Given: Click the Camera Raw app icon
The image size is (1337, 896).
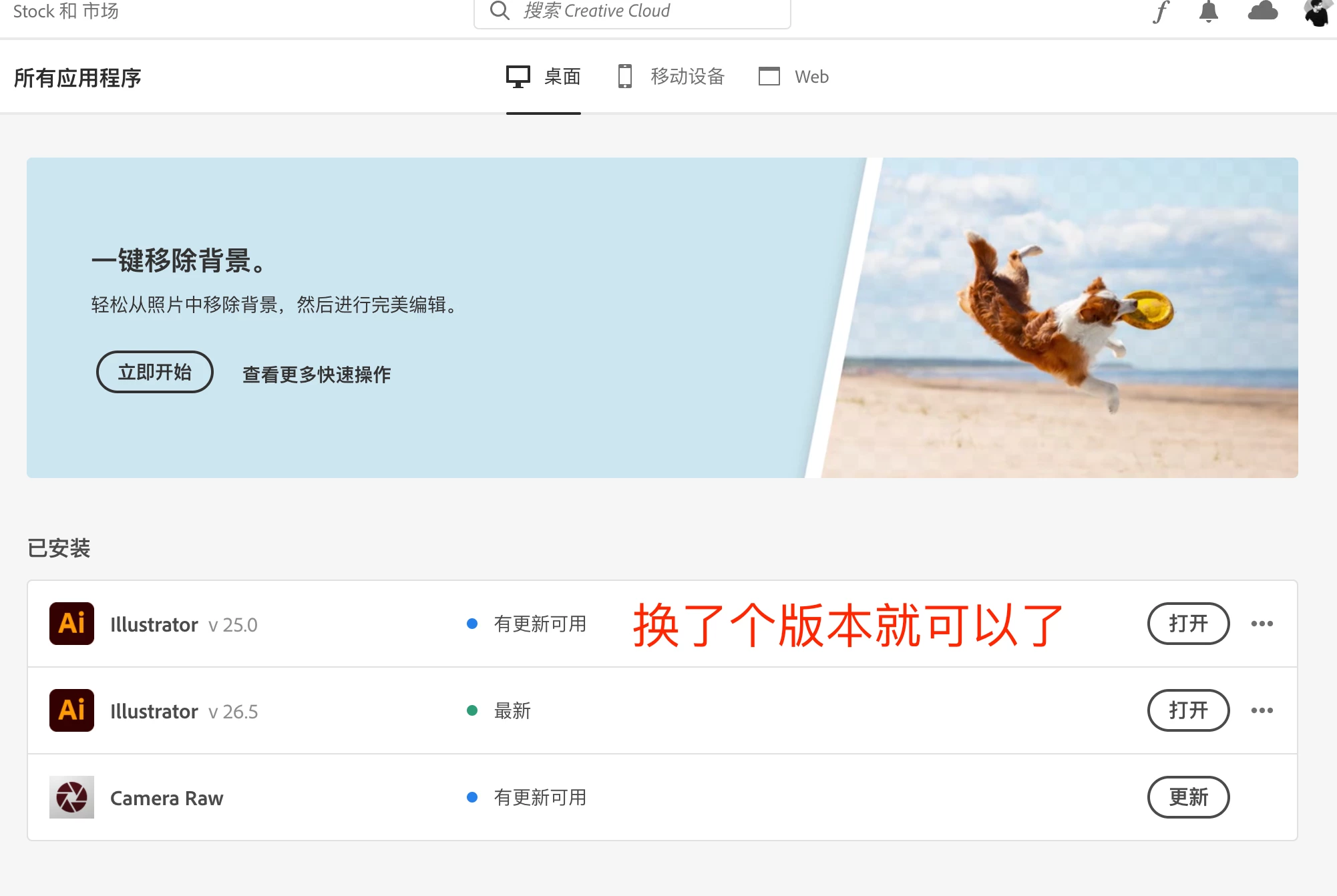Looking at the screenshot, I should click(x=71, y=797).
